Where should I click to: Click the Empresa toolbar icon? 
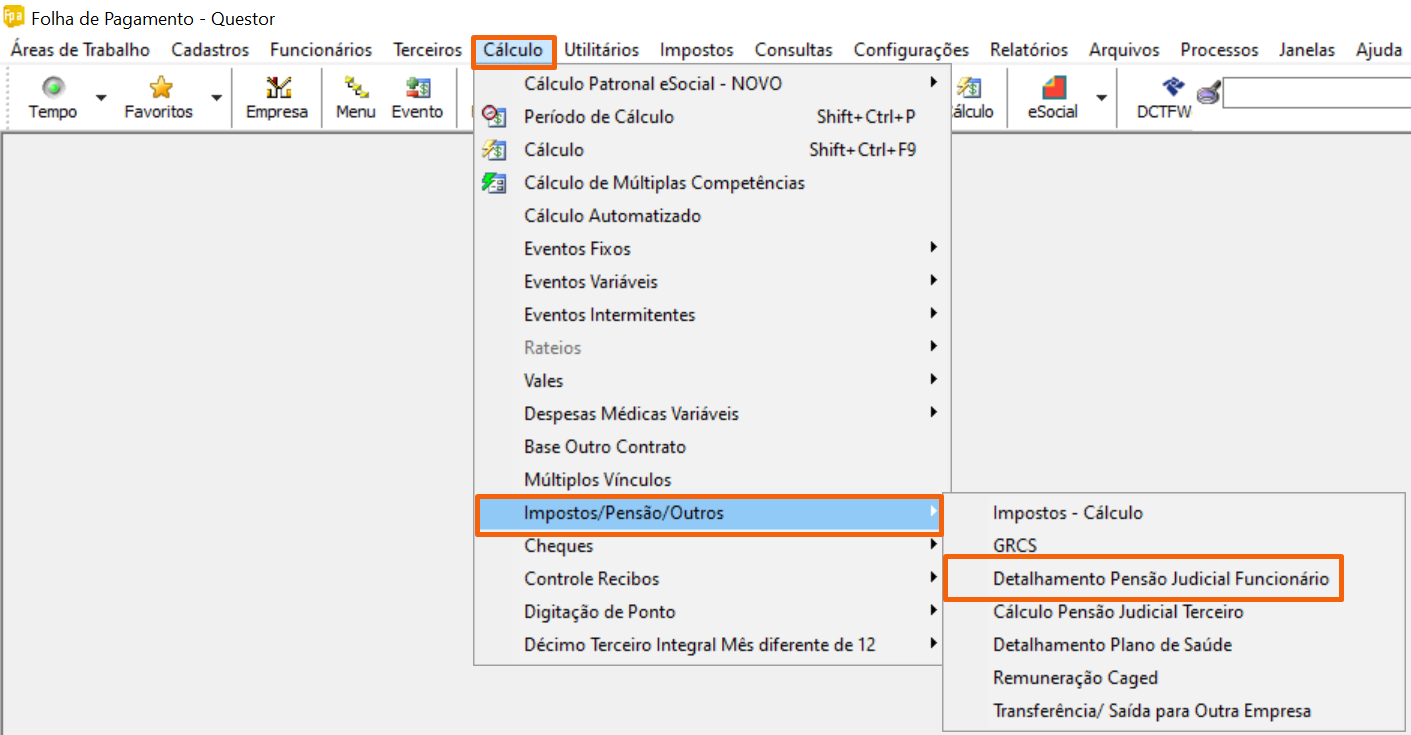pos(277,88)
